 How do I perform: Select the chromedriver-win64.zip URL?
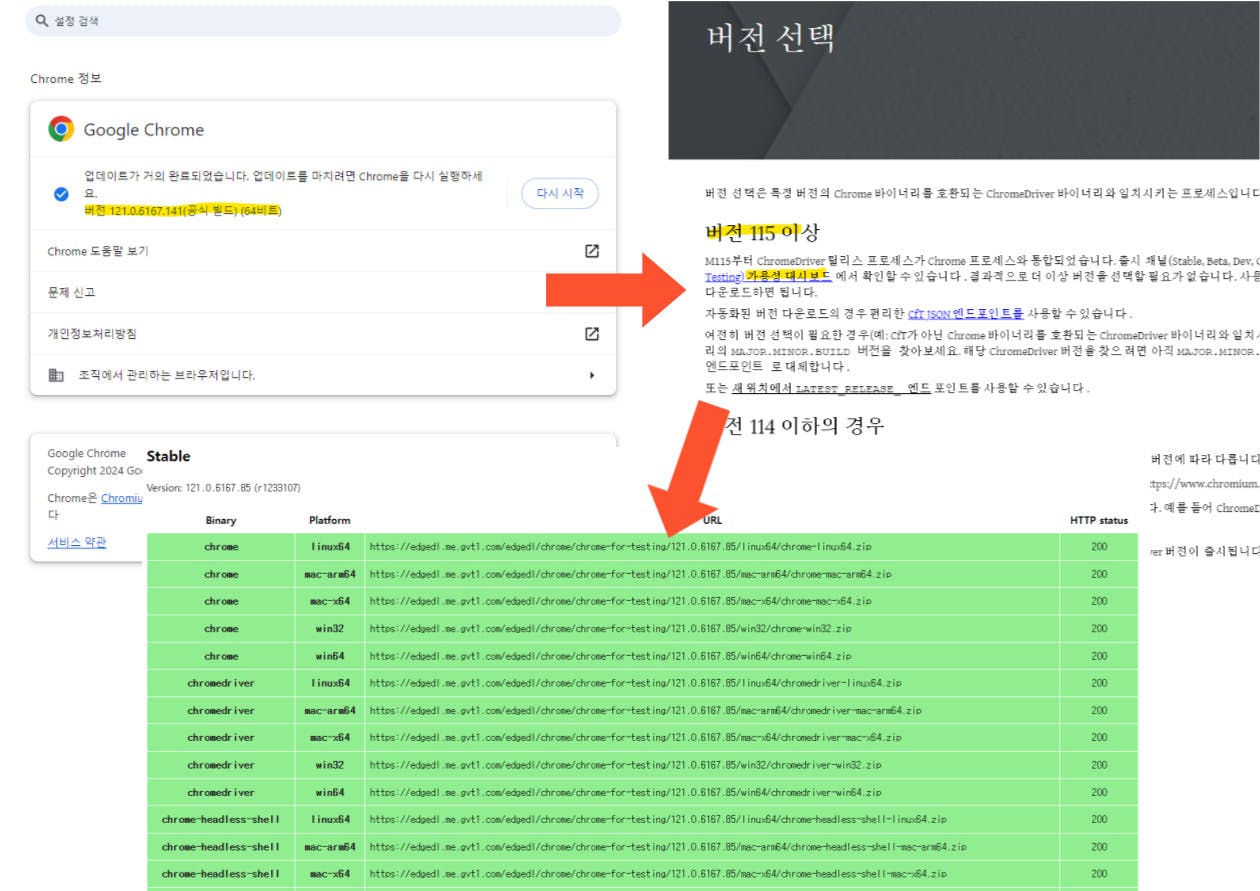click(x=625, y=792)
